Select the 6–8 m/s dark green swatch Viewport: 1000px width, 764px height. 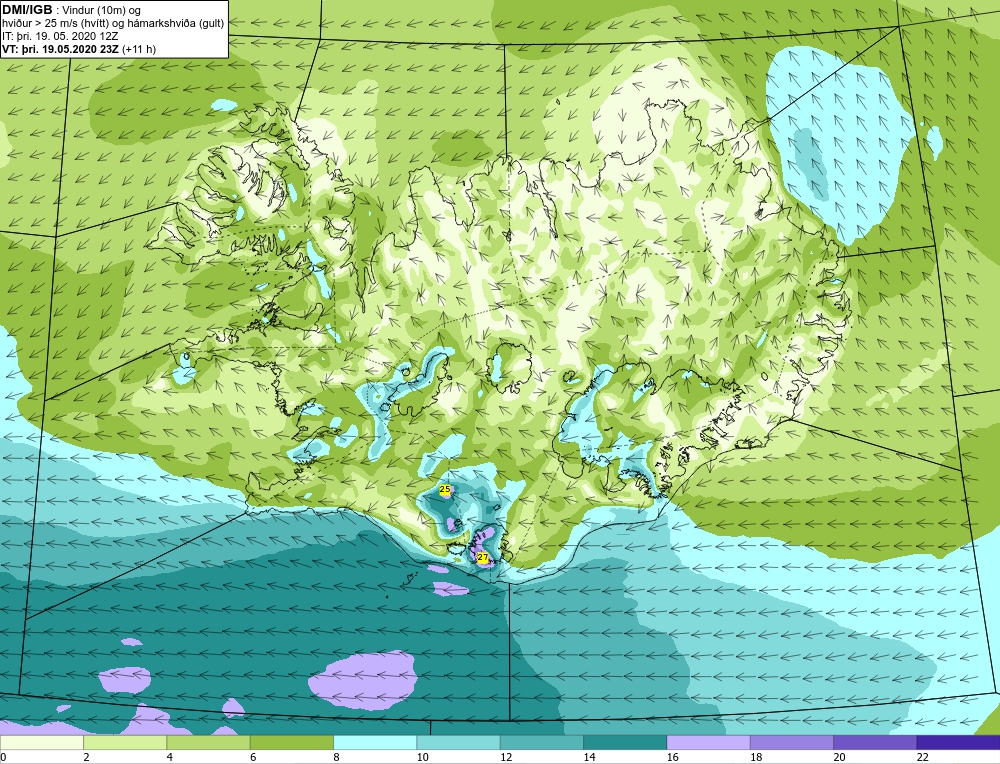[x=292, y=743]
